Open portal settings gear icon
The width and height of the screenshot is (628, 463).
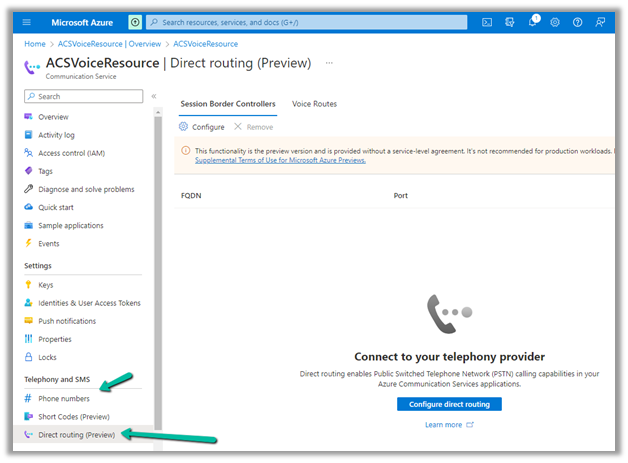(x=555, y=22)
